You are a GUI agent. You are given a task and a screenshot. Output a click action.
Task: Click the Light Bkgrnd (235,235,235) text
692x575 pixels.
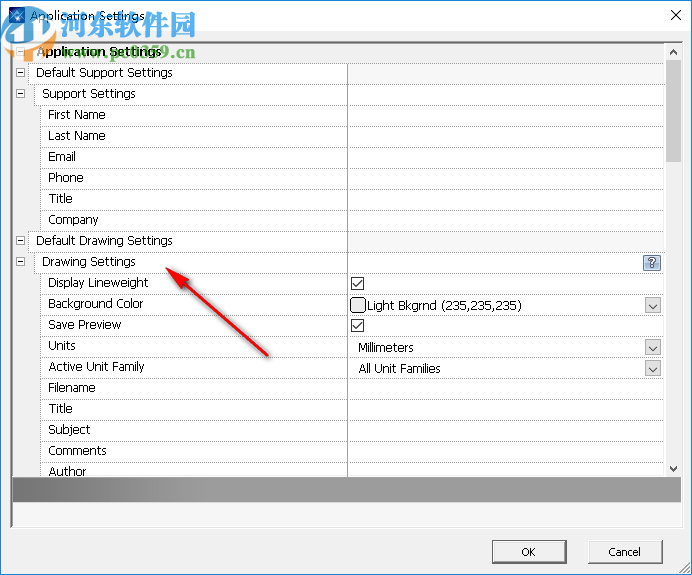coord(444,305)
